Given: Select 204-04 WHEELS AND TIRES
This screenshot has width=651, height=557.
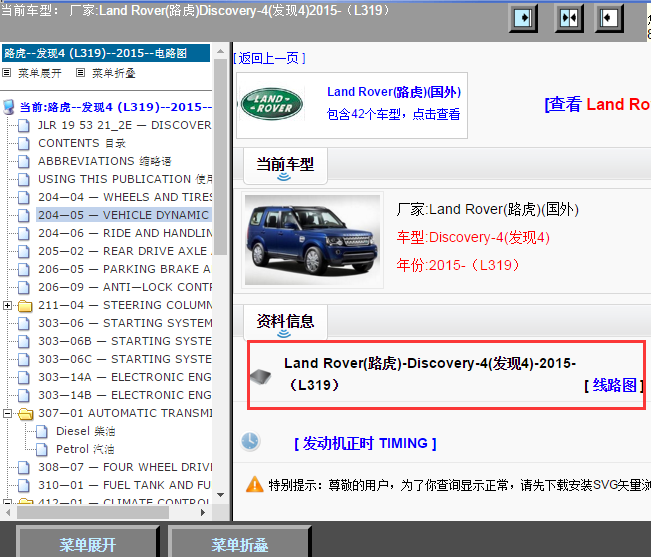Looking at the screenshot, I should (125, 197).
